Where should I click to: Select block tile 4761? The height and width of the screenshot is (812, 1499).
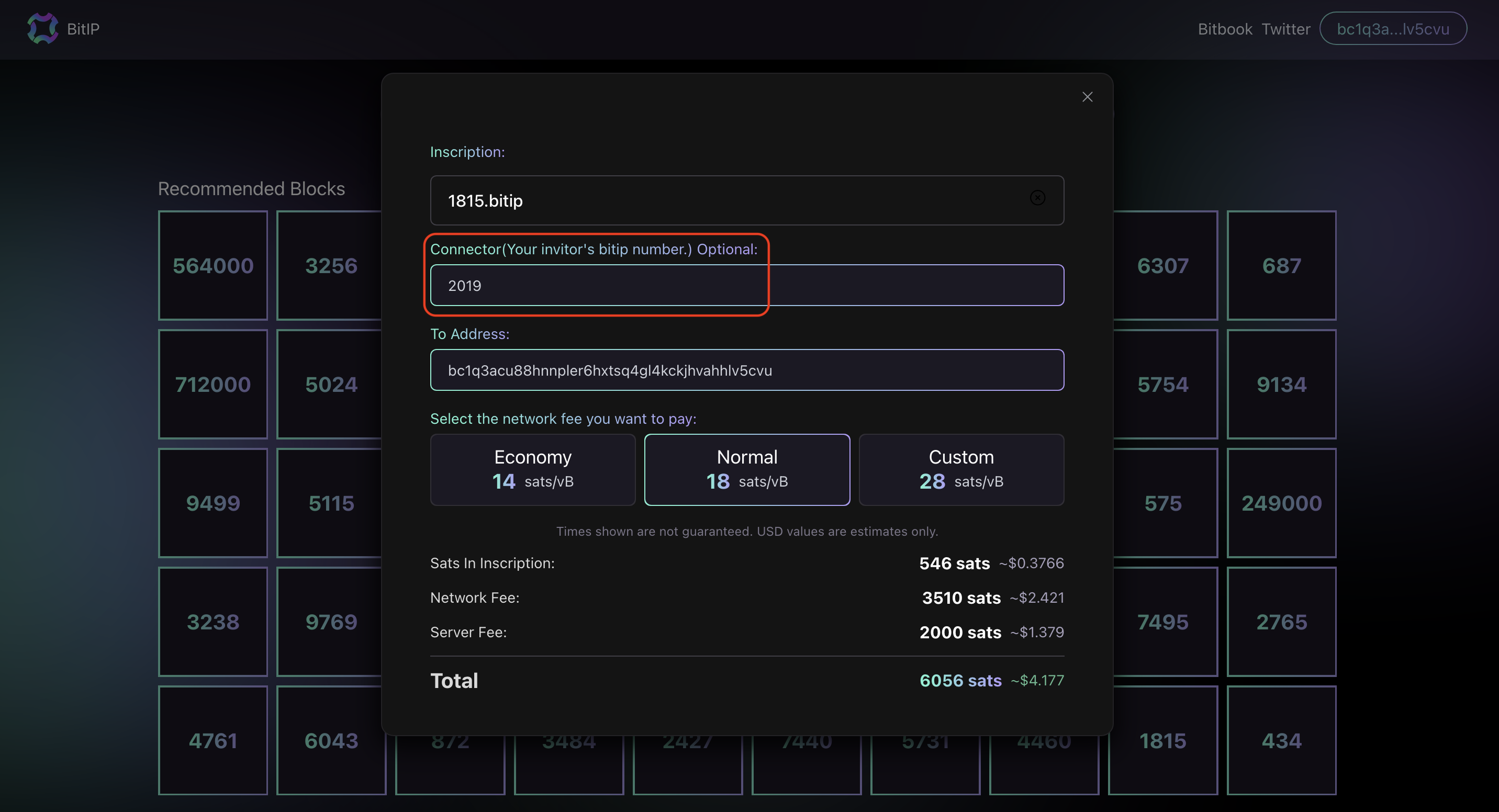point(213,740)
